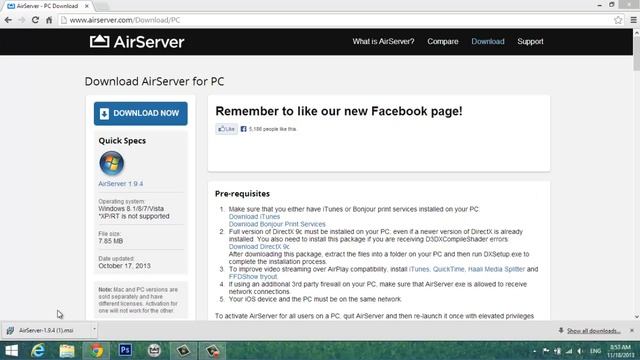The image size is (640, 360).
Task: Follow the Download iTunes link
Action: 254,217
